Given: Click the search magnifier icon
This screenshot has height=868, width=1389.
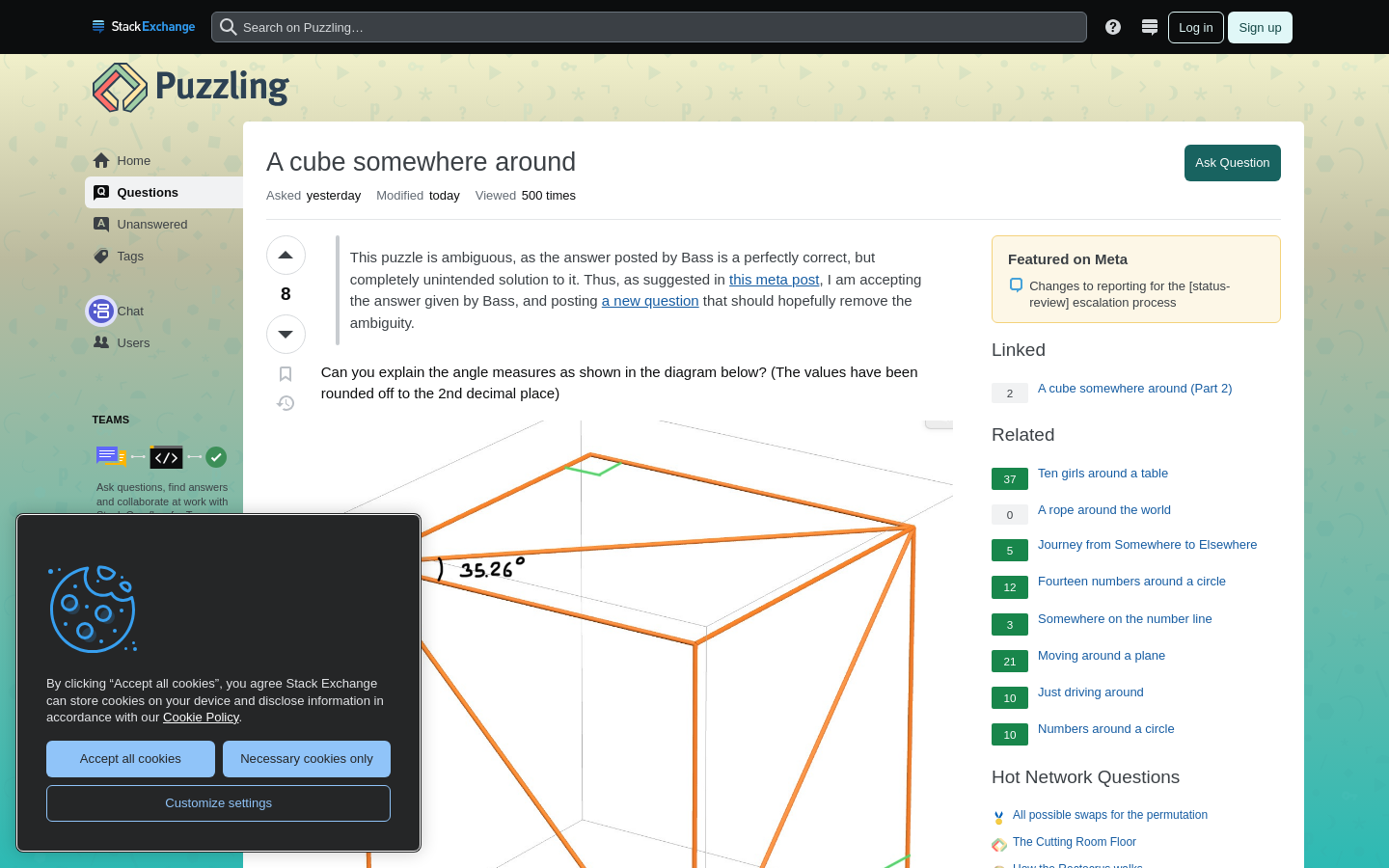Looking at the screenshot, I should pyautogui.click(x=229, y=27).
